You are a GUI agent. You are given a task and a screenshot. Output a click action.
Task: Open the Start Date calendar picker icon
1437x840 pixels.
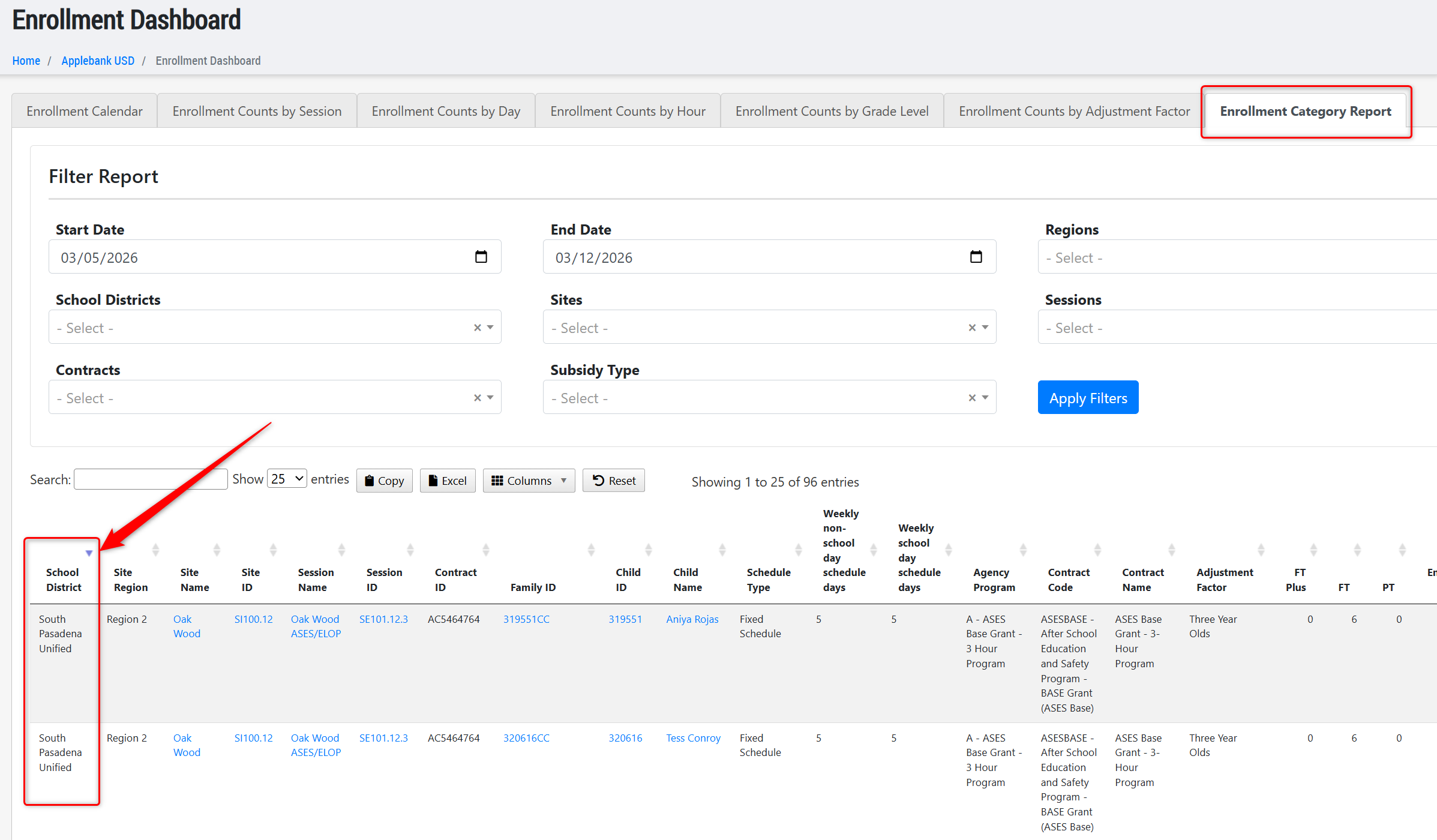(481, 257)
